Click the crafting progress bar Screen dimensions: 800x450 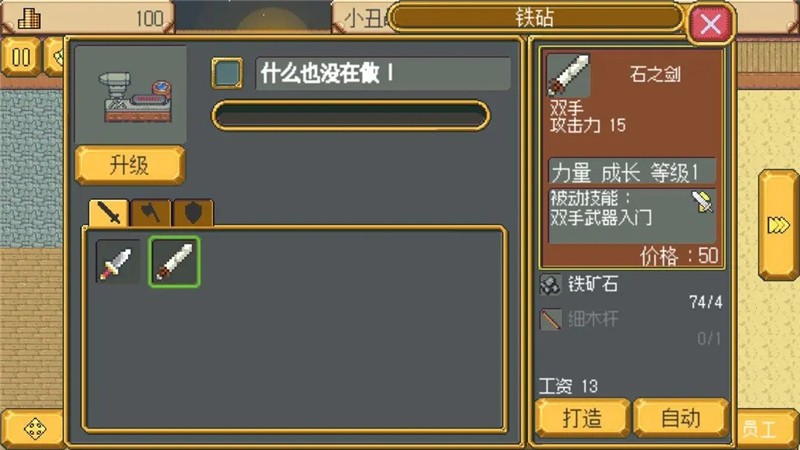351,116
